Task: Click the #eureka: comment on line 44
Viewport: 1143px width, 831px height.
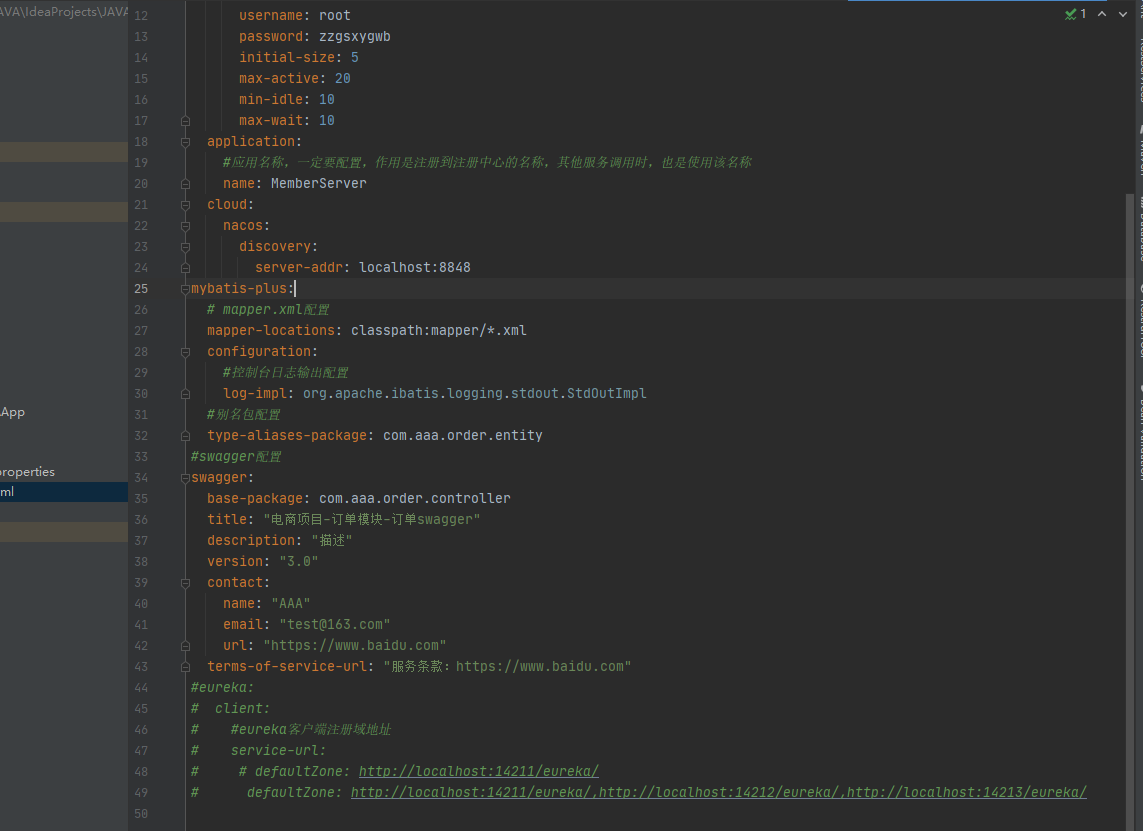Action: (222, 687)
